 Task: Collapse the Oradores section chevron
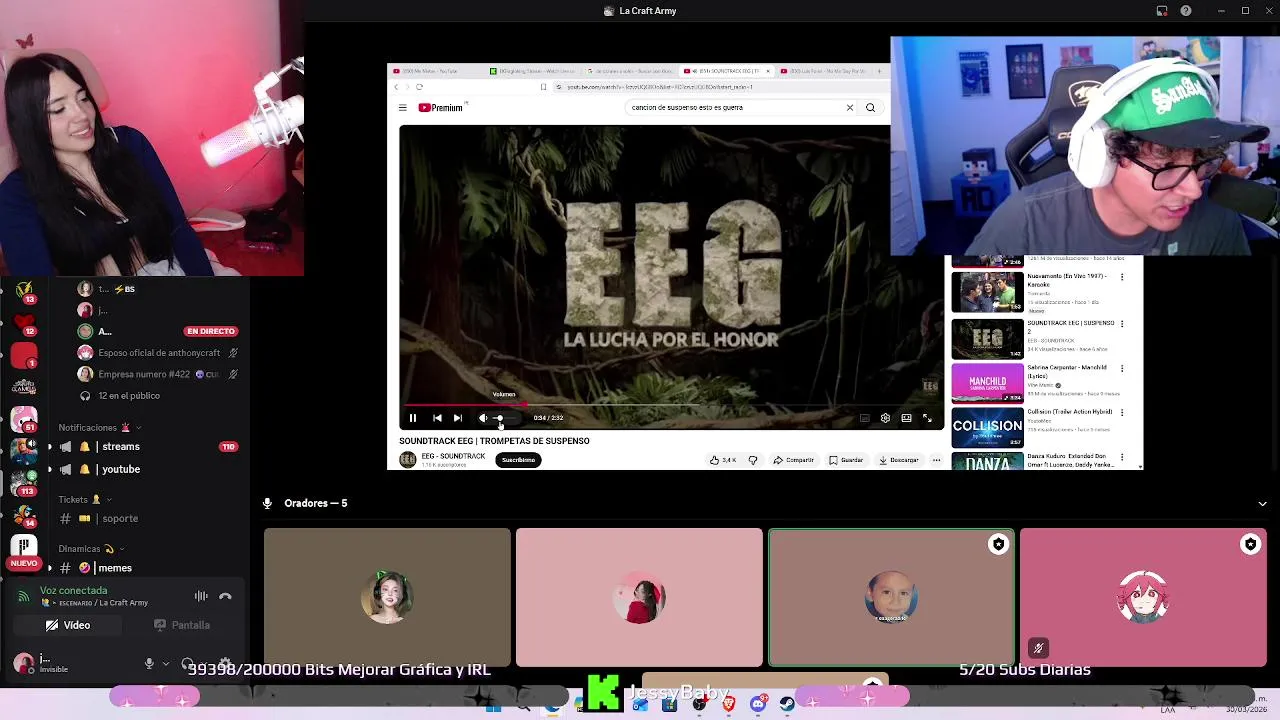[1262, 504]
